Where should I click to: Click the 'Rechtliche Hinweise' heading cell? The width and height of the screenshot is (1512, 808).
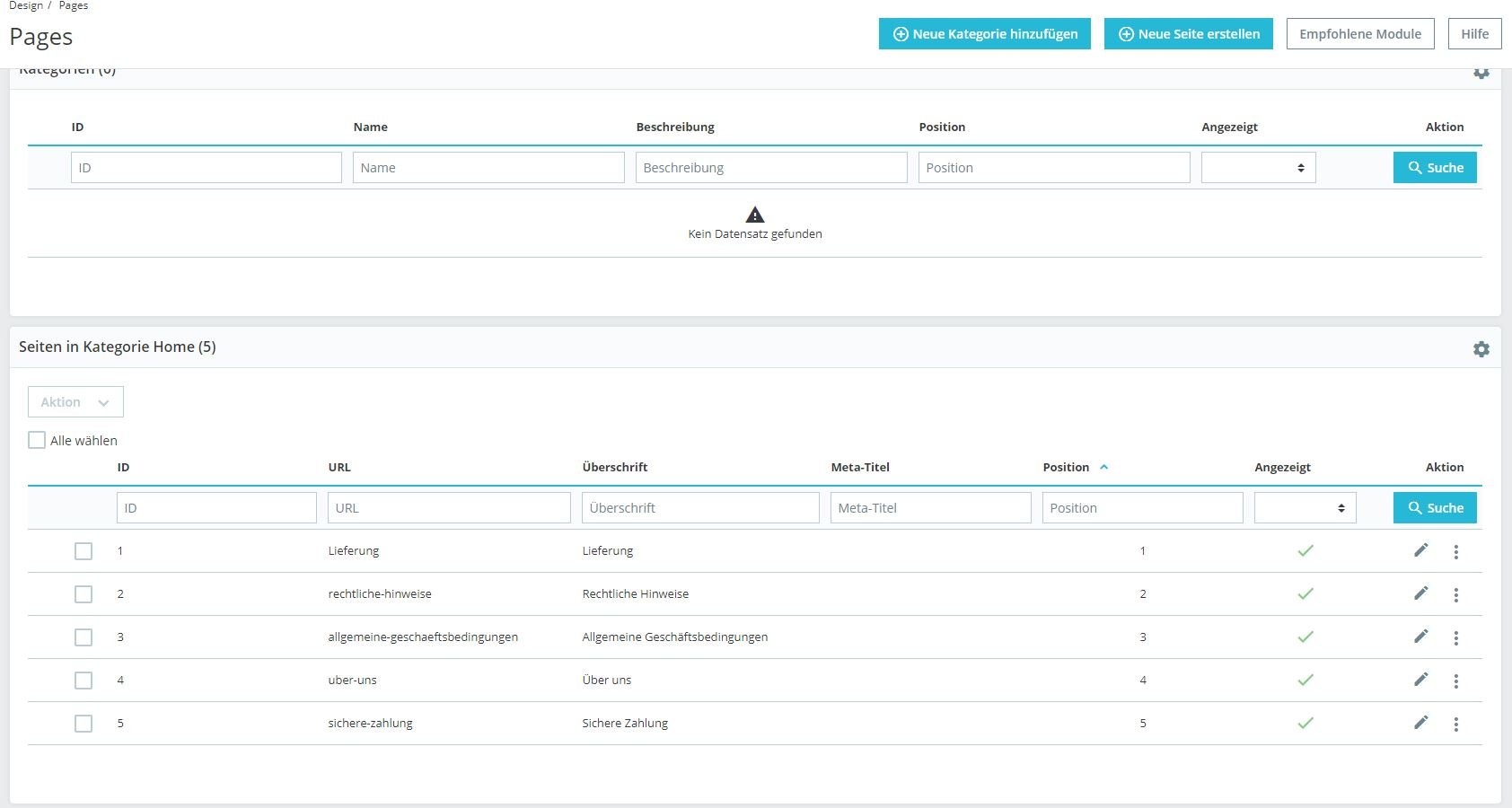(x=636, y=593)
